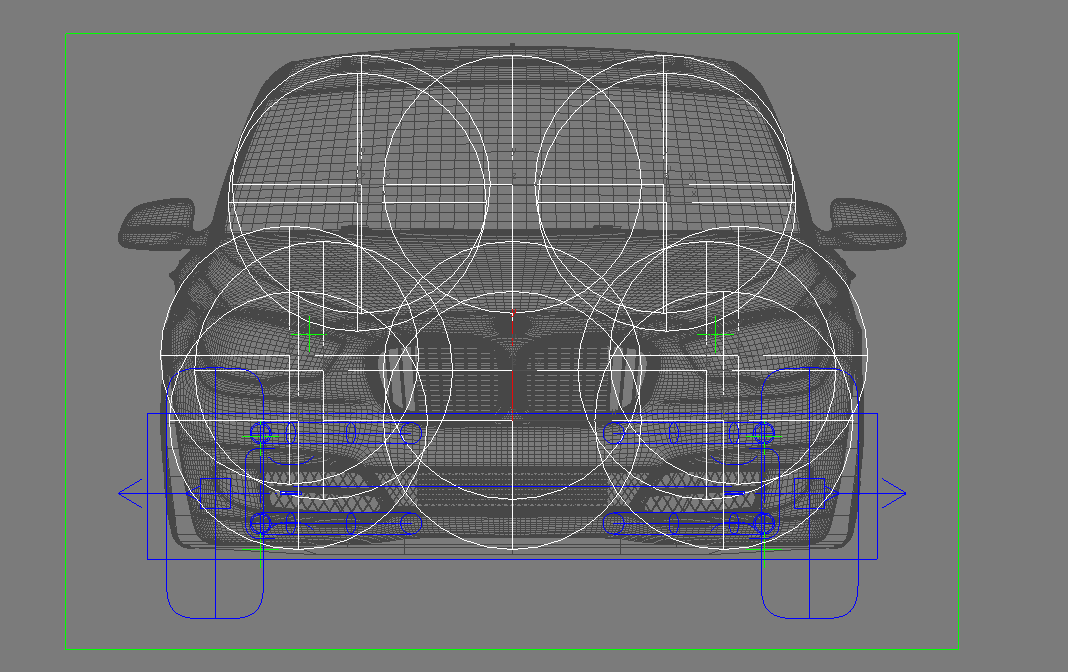Select the green cross helper over the right headlight
1068x672 pixels.
(x=715, y=334)
